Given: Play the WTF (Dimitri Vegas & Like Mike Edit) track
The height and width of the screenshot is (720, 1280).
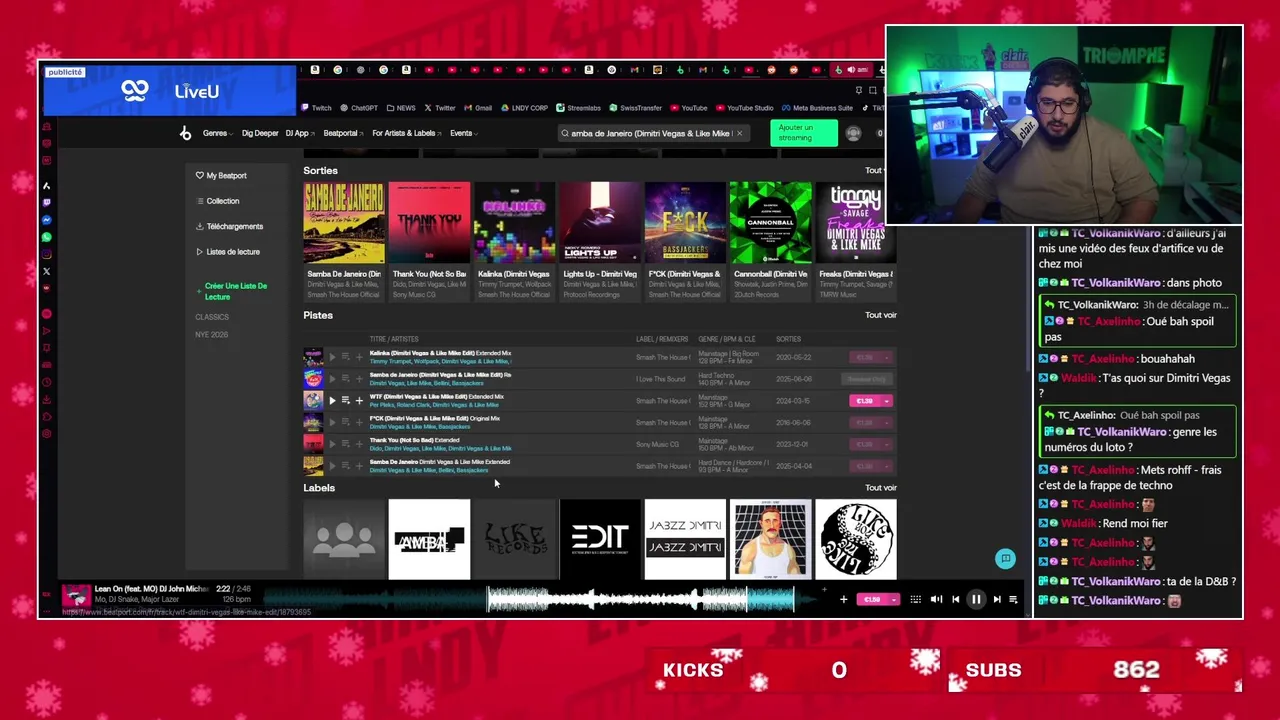Looking at the screenshot, I should click(x=332, y=400).
